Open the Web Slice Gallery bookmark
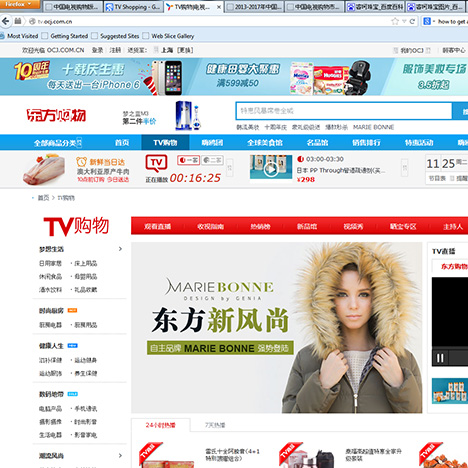The image size is (468, 468). (x=169, y=36)
